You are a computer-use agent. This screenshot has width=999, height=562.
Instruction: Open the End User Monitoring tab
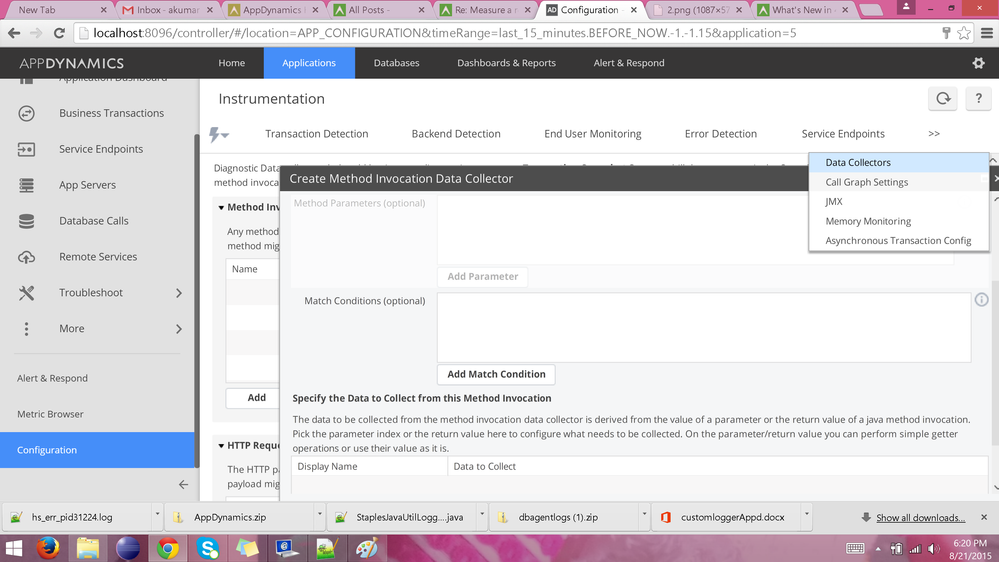593,134
